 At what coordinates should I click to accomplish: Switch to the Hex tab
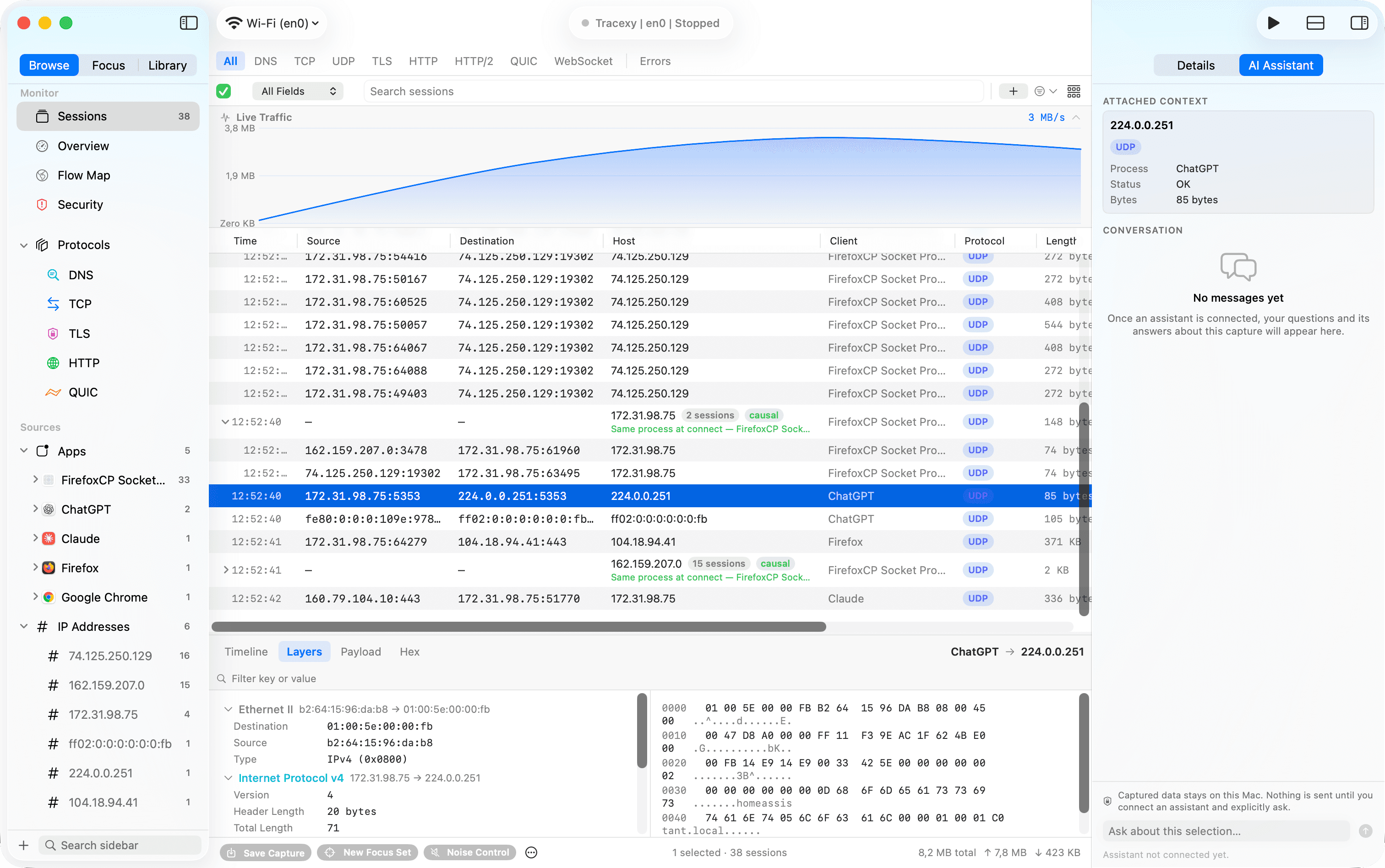409,651
